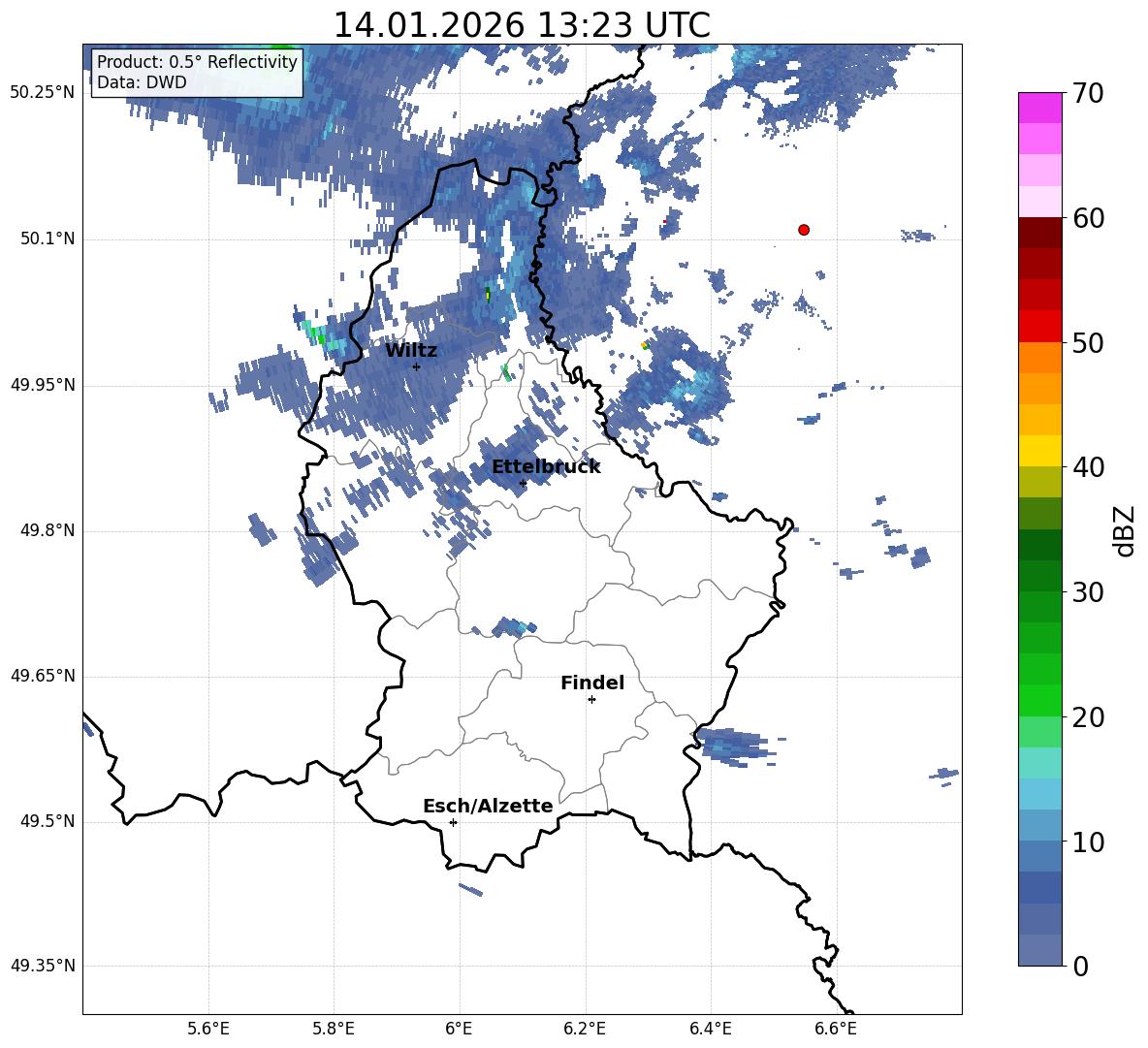
Task: Click the 50.25°N latitude label
Action: 43,93
